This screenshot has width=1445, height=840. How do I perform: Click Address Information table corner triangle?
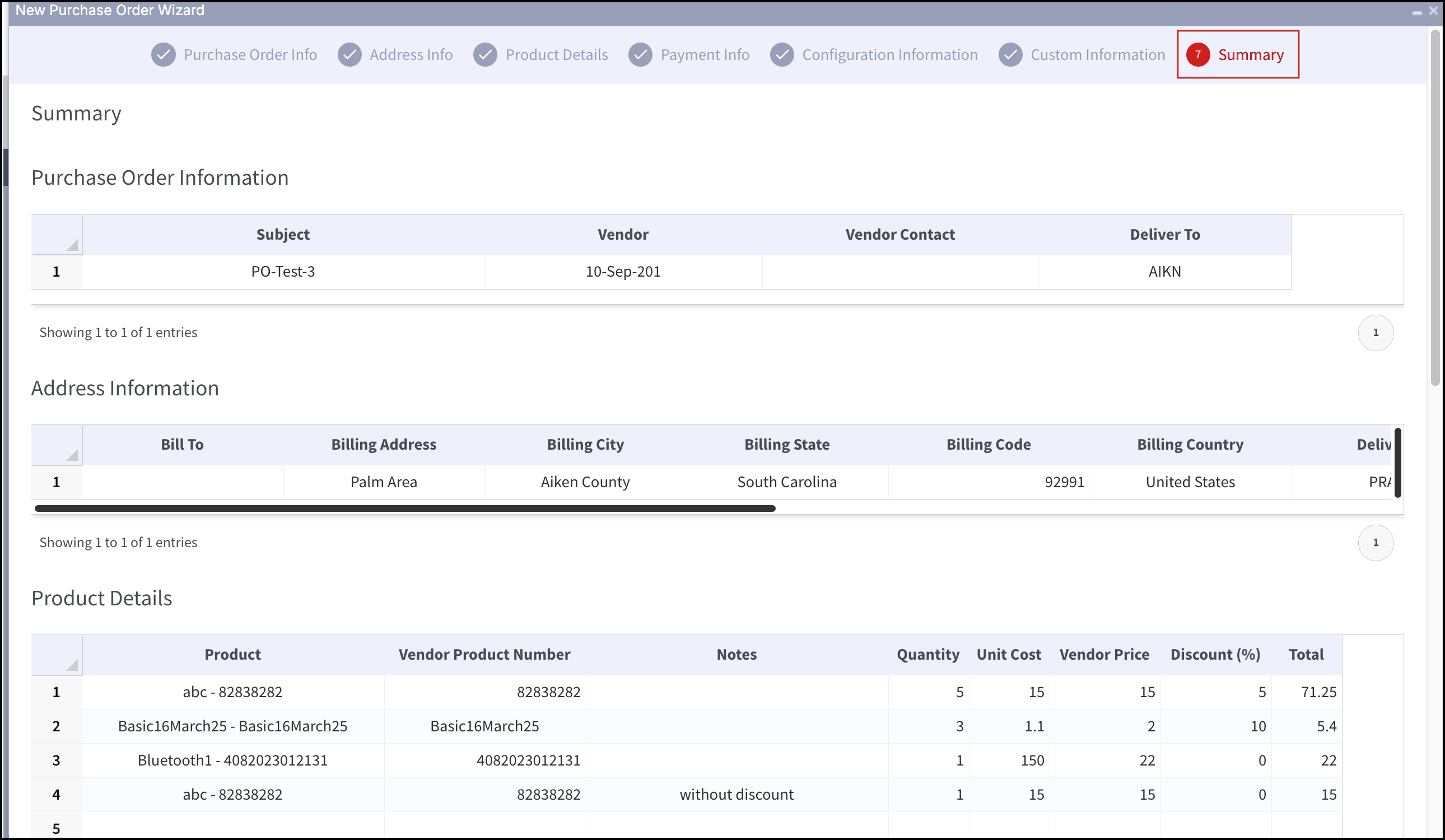coord(72,455)
